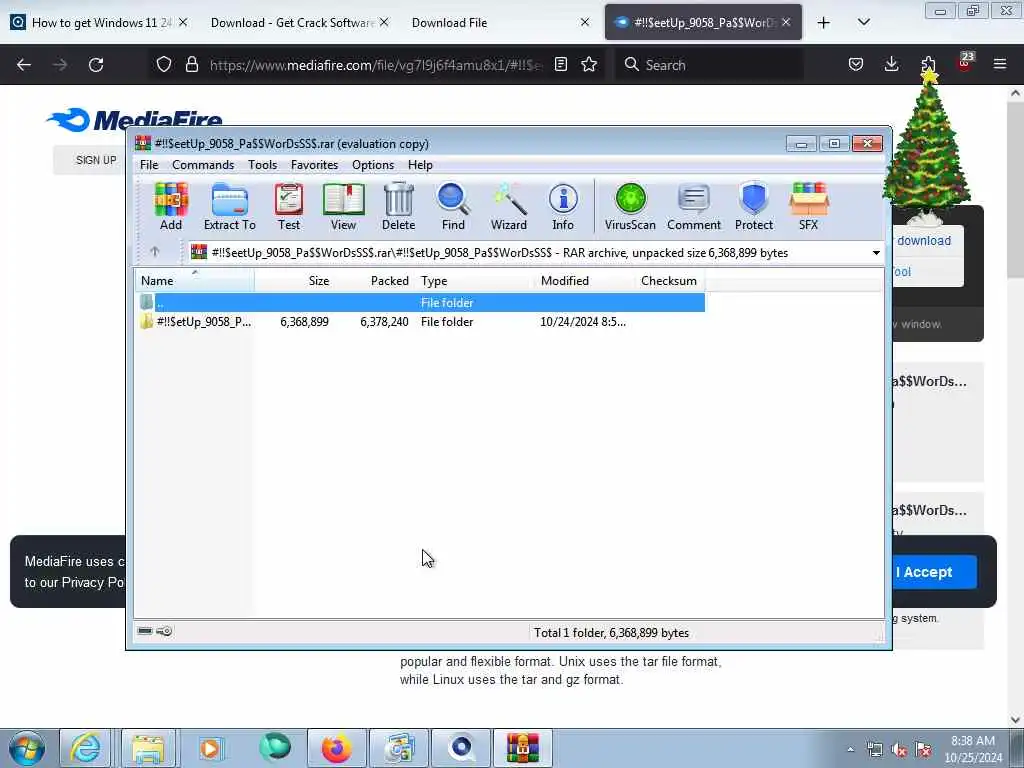Click the 6,378,240 packed size cell
Viewport: 1024px width, 768px height.
384,322
